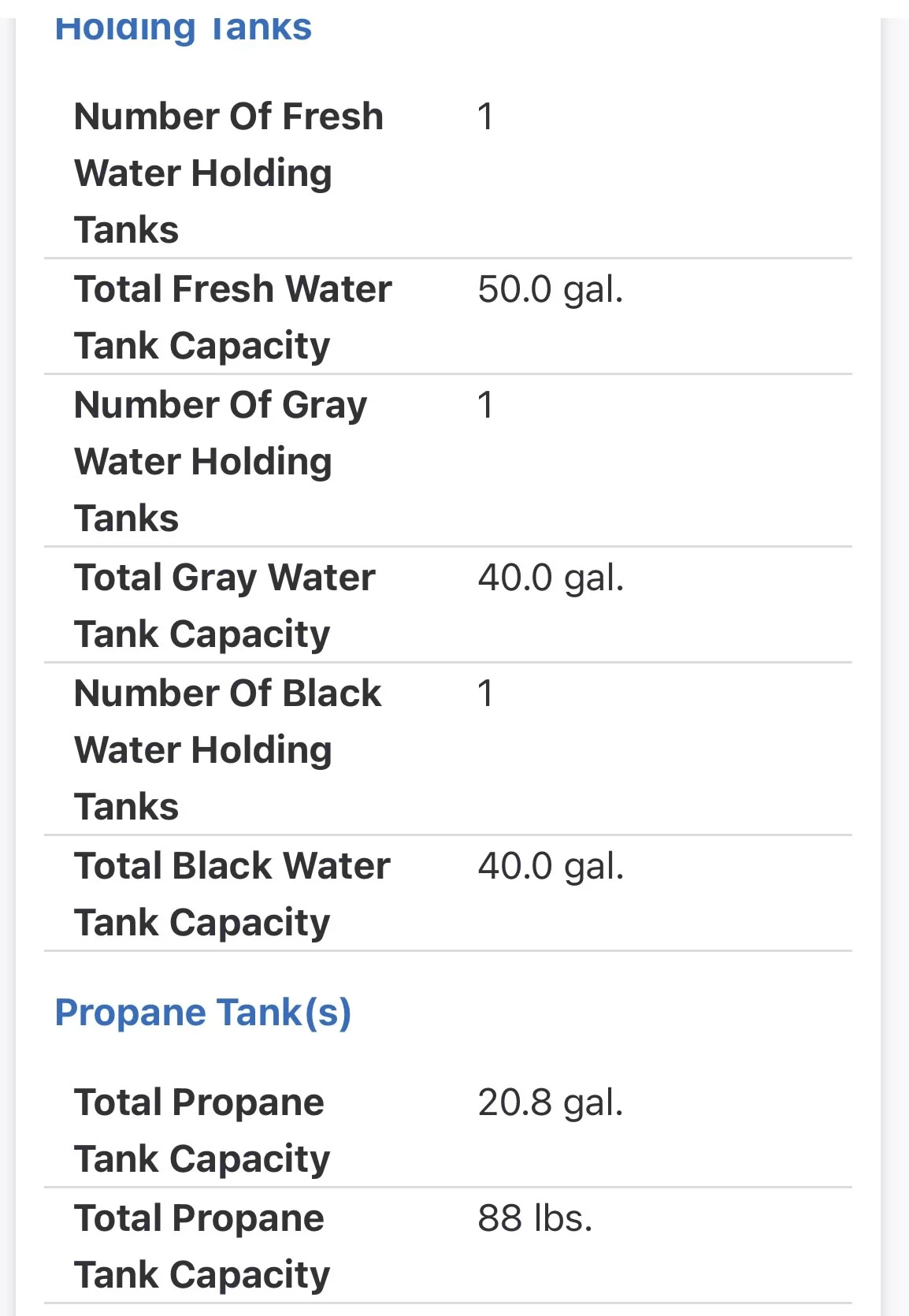Select the propane capacity label beside 88 lbs.
Screen dimensions: 909x1316
tap(202, 1246)
